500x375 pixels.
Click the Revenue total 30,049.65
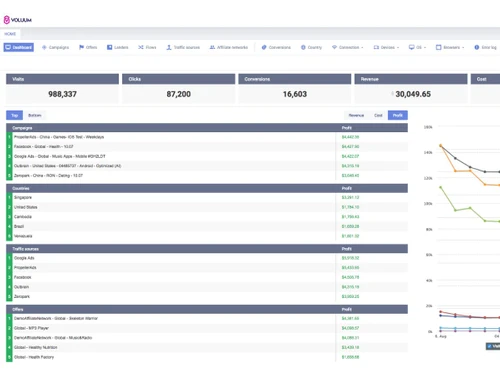[x=413, y=94]
